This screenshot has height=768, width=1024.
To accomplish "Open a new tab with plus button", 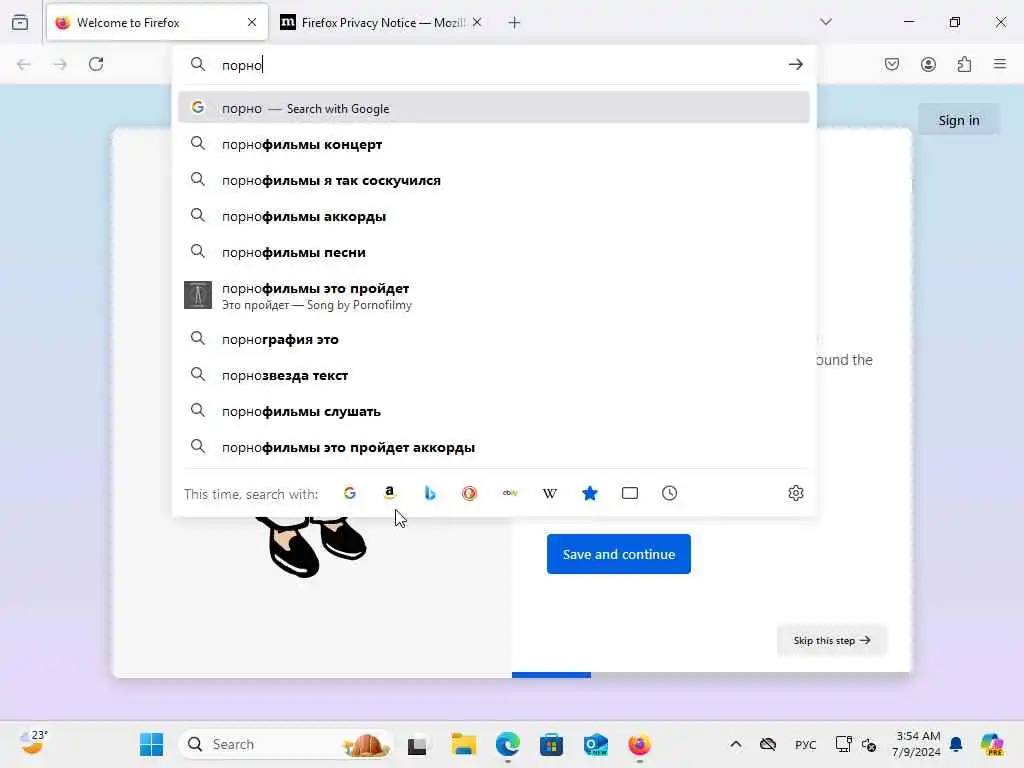I will (515, 23).
